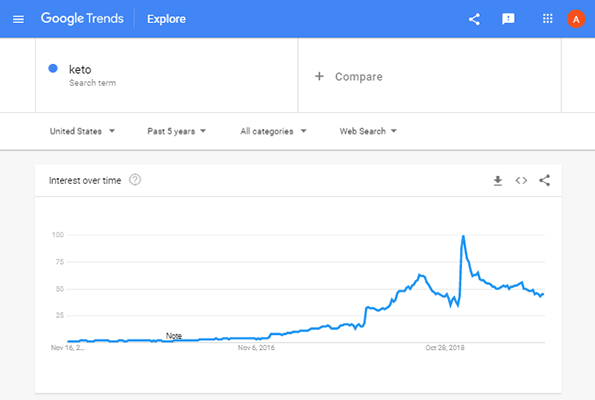Open the send feedback icon
Viewport: 595px width, 400px height.
(x=508, y=19)
